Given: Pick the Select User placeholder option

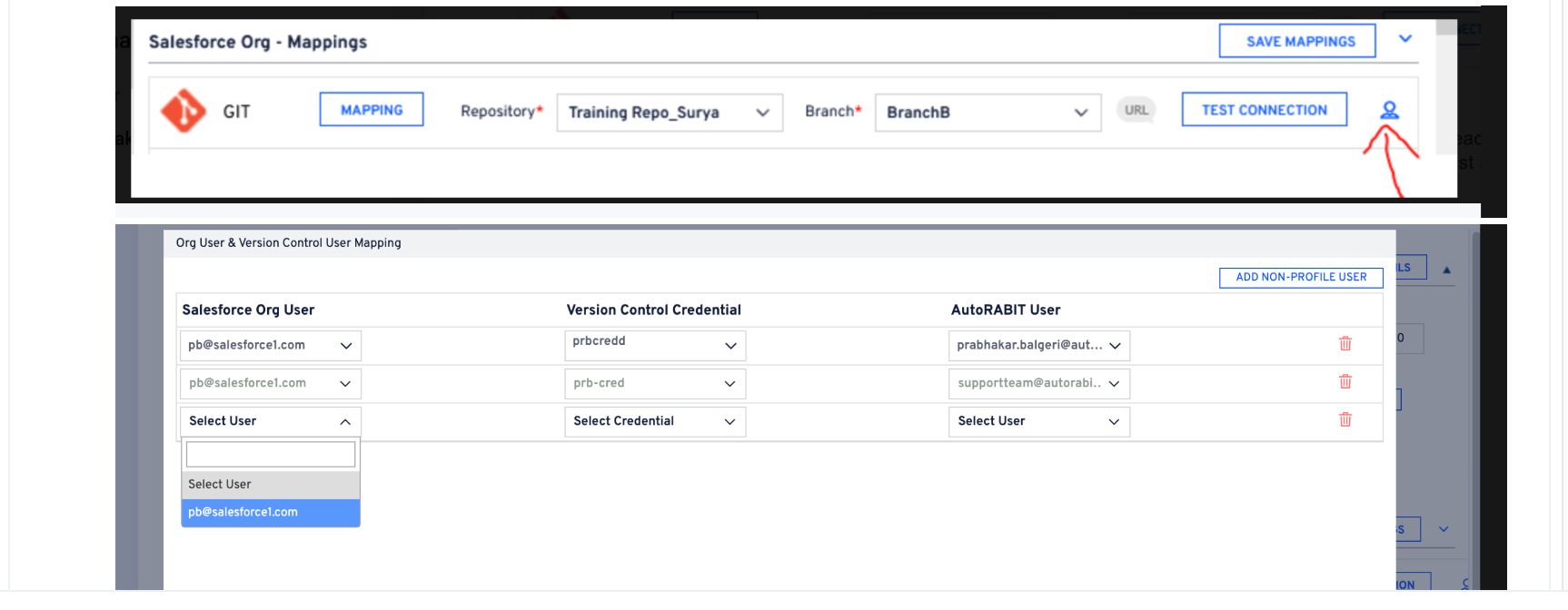Looking at the screenshot, I should click(x=271, y=485).
